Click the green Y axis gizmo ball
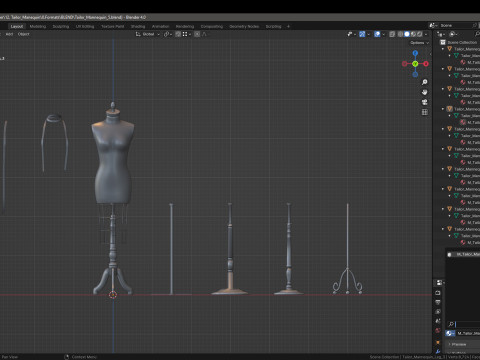 pyautogui.click(x=415, y=64)
